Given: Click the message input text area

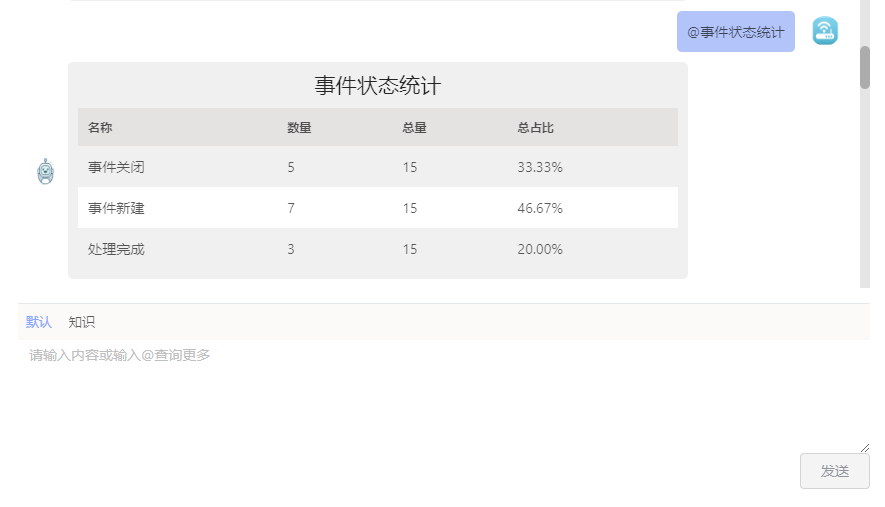Looking at the screenshot, I should point(440,395).
